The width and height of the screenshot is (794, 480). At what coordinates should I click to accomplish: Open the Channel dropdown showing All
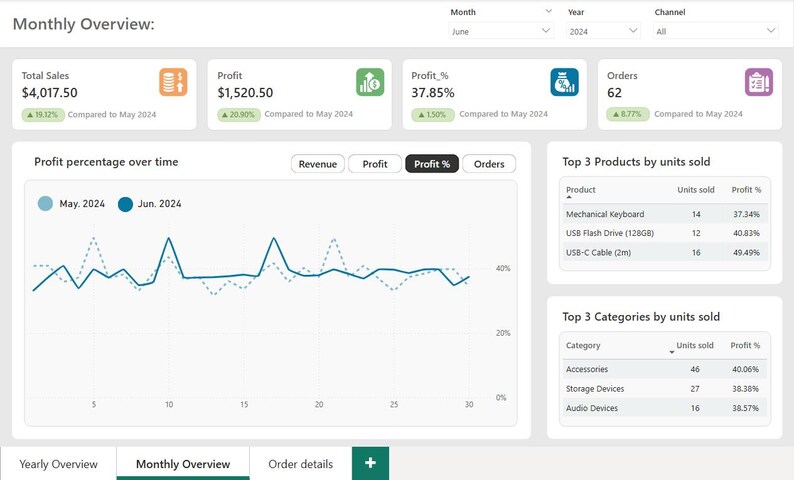point(716,31)
